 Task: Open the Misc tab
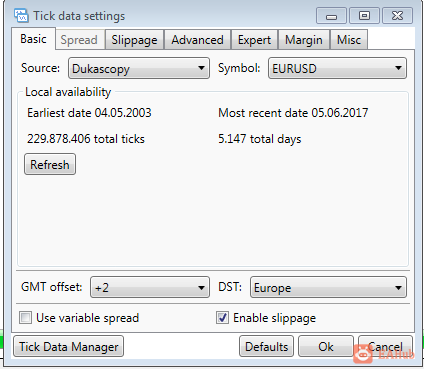click(349, 40)
